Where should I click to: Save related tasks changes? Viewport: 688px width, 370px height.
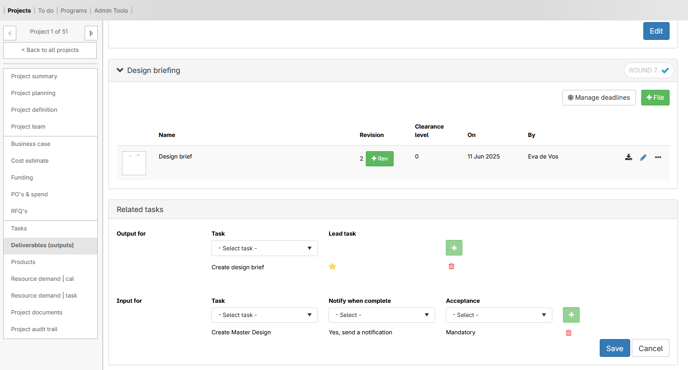pos(614,348)
